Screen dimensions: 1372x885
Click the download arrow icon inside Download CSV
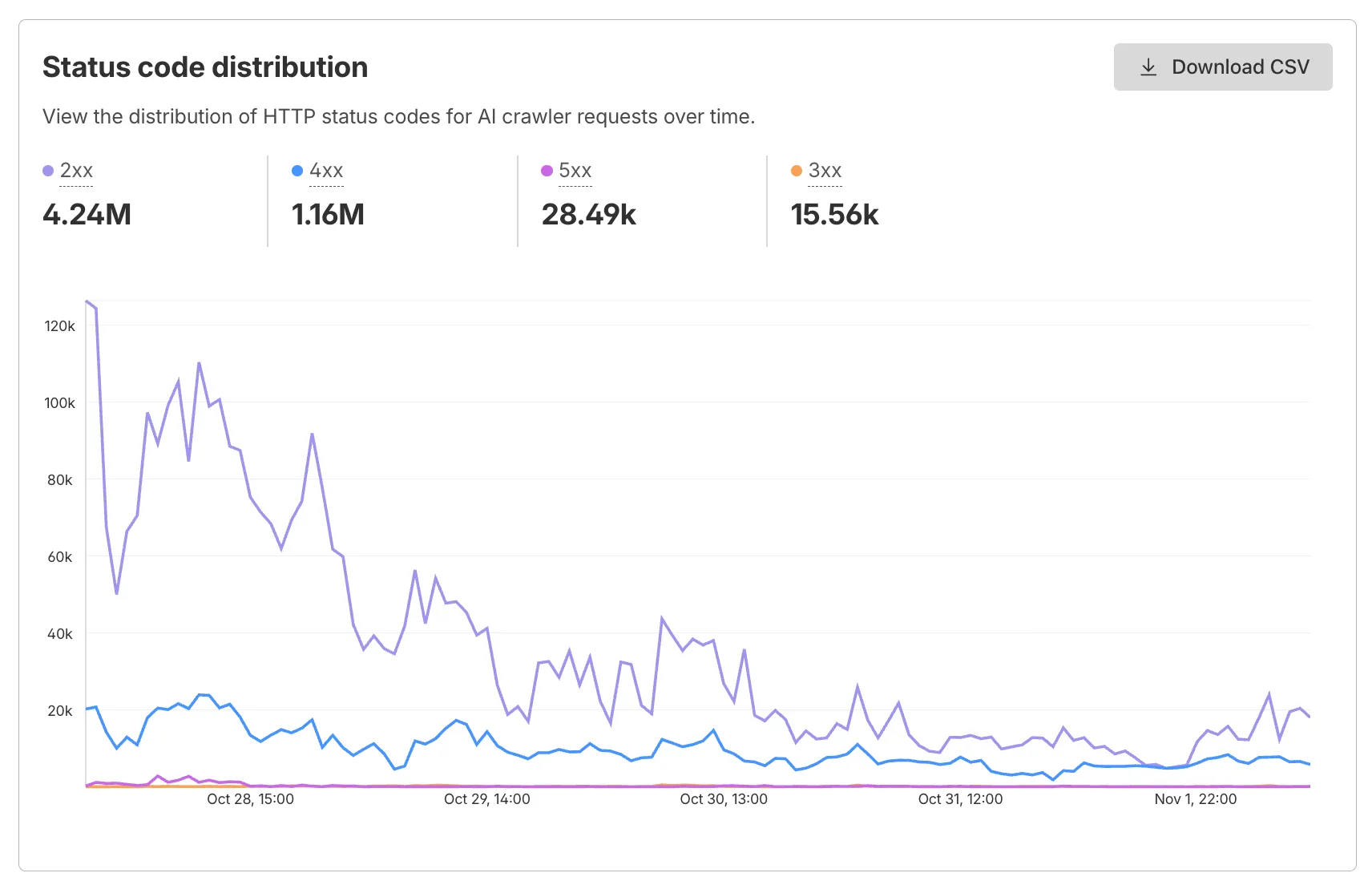click(1148, 67)
